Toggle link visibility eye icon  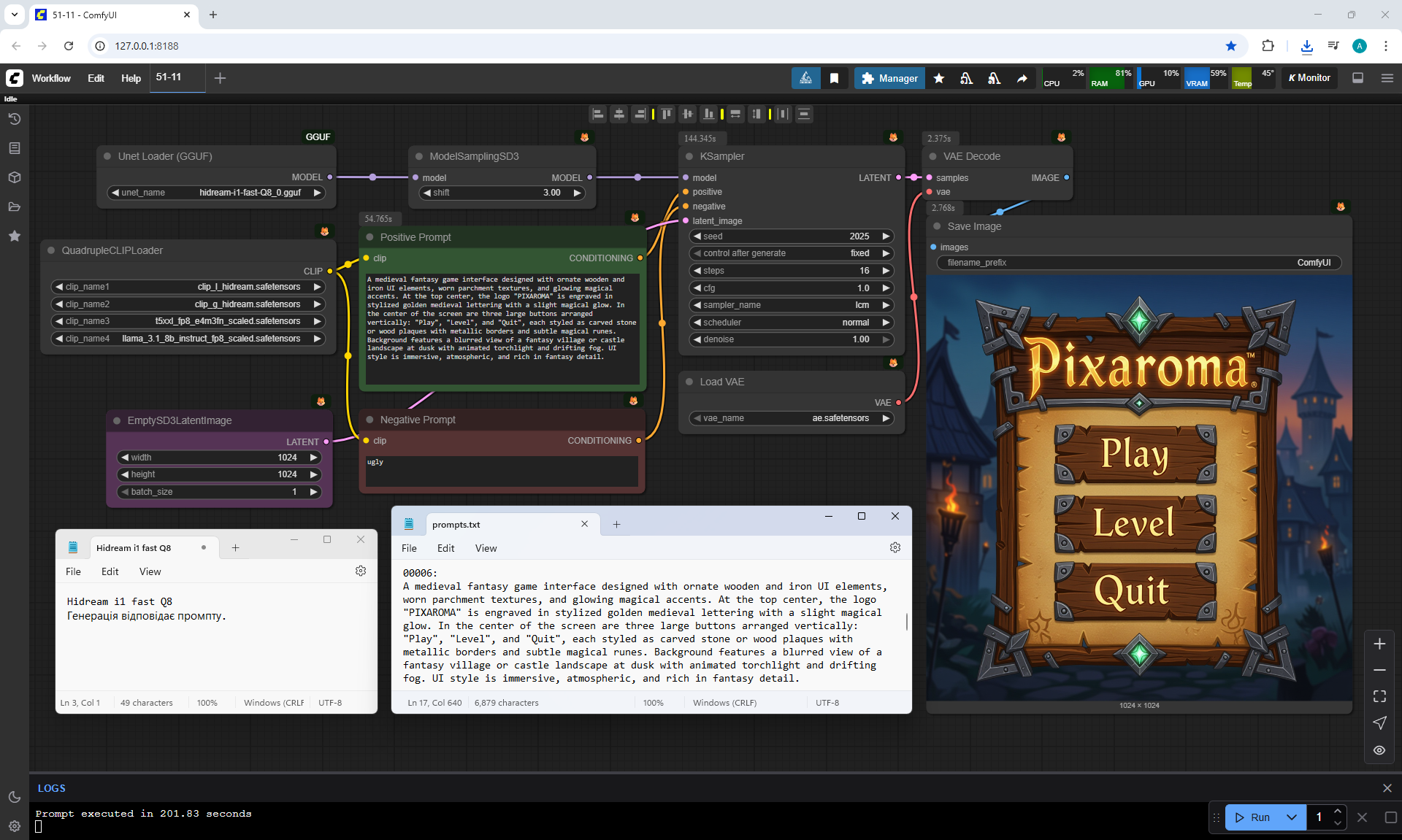click(1379, 750)
